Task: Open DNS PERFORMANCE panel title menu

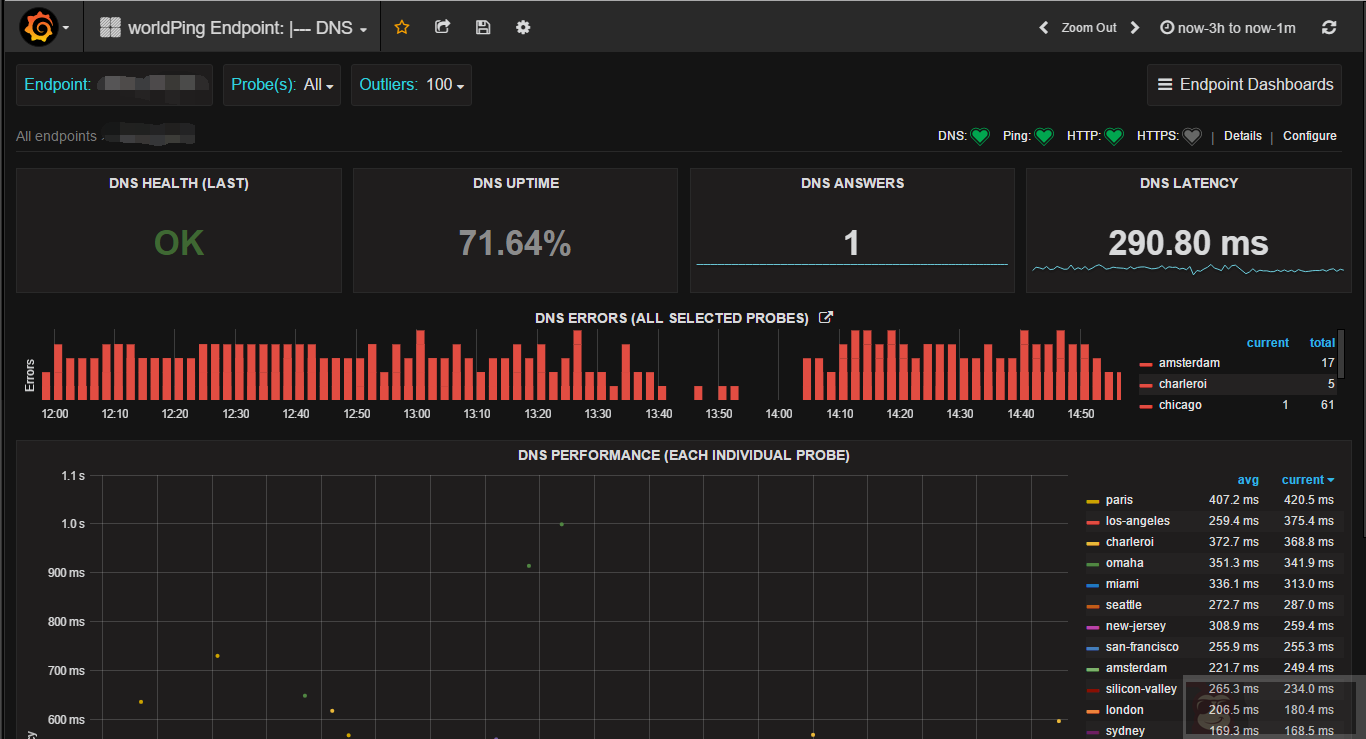Action: (x=684, y=455)
